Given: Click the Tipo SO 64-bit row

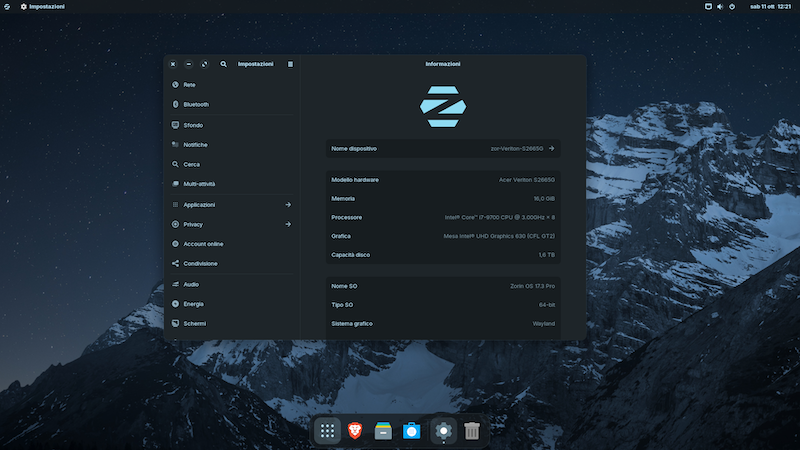Looking at the screenshot, I should tap(443, 305).
